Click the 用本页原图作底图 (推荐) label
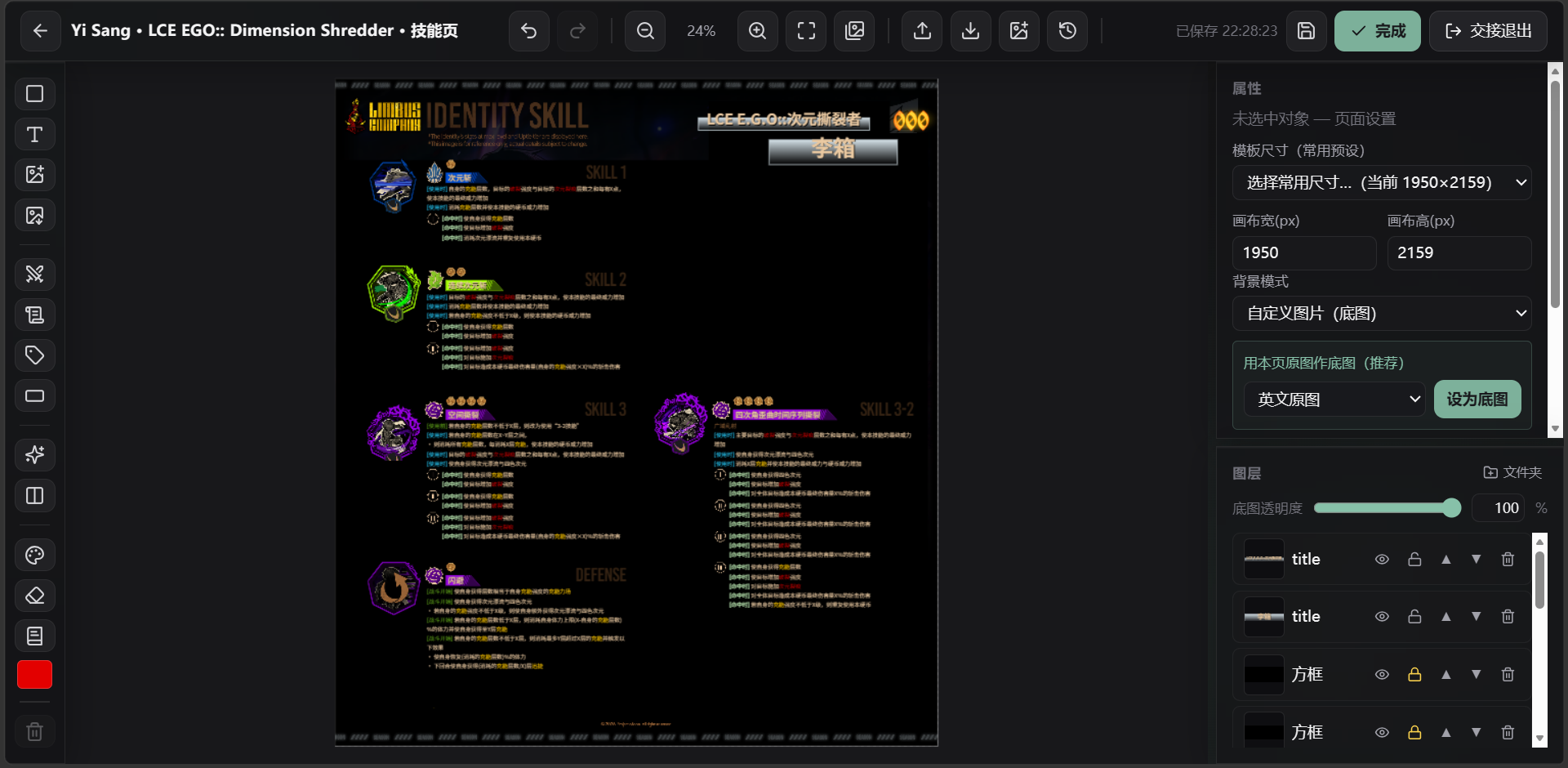Screen dimensions: 1568x768 (x=1324, y=364)
